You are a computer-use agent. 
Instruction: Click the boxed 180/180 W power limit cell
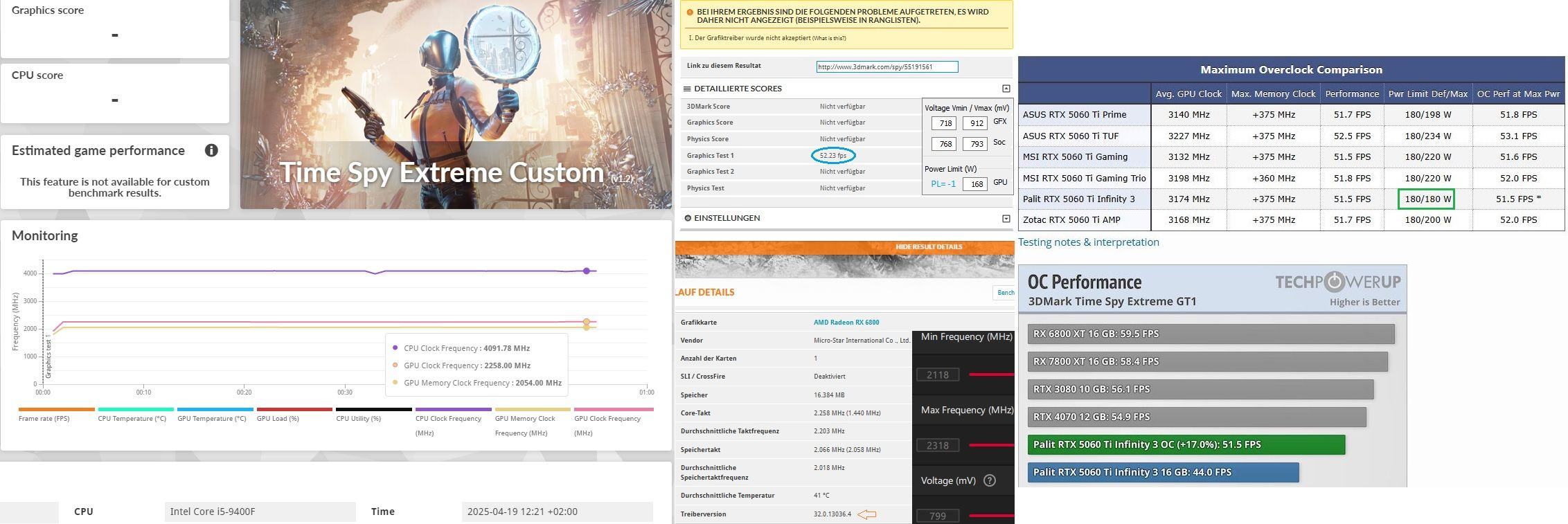[1426, 199]
